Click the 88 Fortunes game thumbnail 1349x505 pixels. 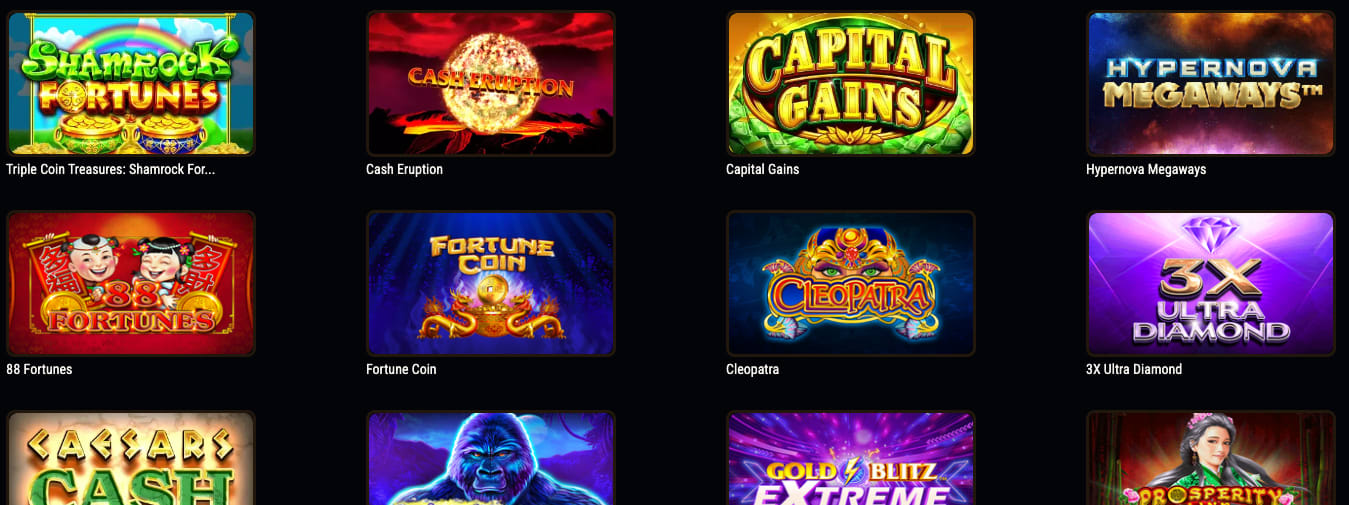pos(131,283)
